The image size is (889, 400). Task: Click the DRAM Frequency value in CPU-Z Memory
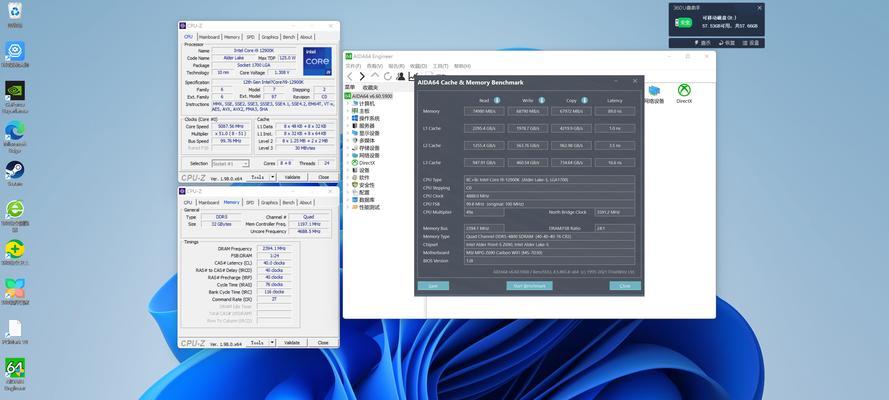click(274, 249)
